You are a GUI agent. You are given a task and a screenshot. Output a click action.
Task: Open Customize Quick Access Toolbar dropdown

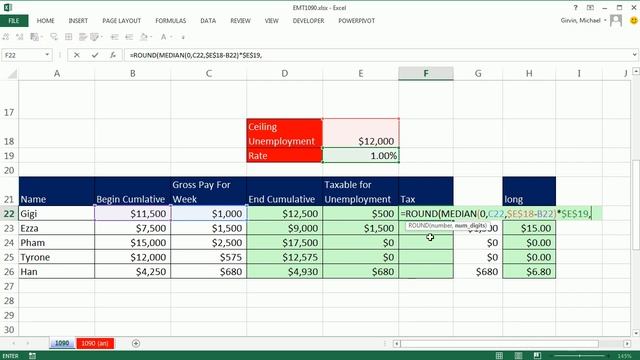pos(183,37)
